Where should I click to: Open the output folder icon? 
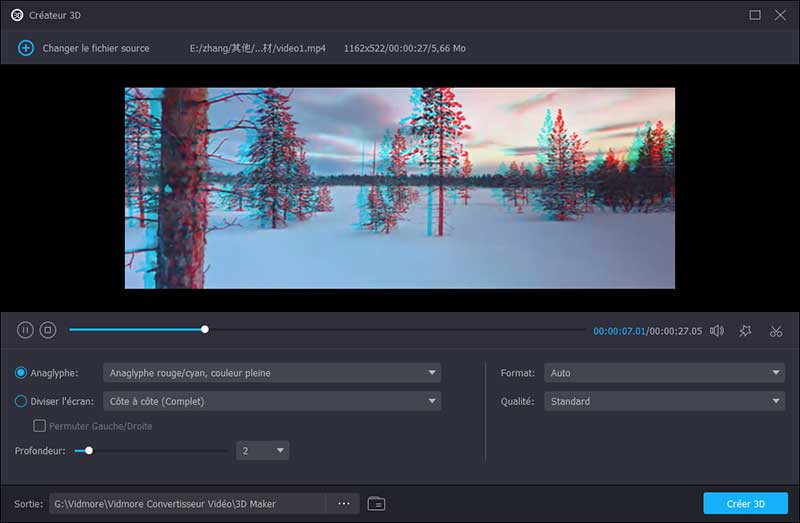[x=376, y=504]
